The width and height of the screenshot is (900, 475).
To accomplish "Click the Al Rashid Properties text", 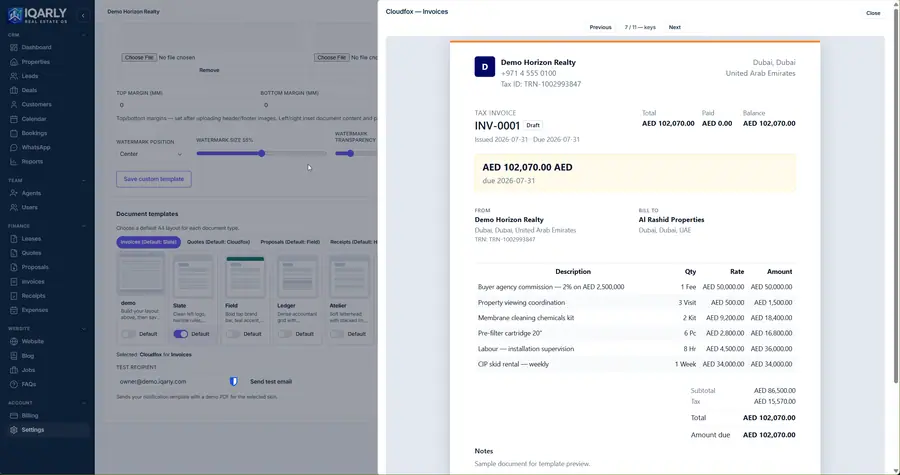I will point(671,220).
